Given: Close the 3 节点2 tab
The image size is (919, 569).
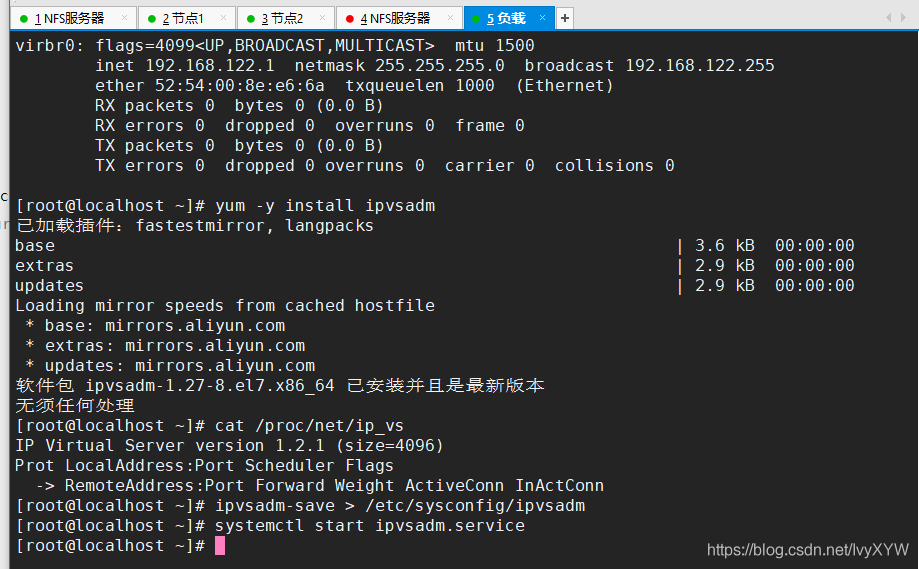Looking at the screenshot, I should pos(322,18).
